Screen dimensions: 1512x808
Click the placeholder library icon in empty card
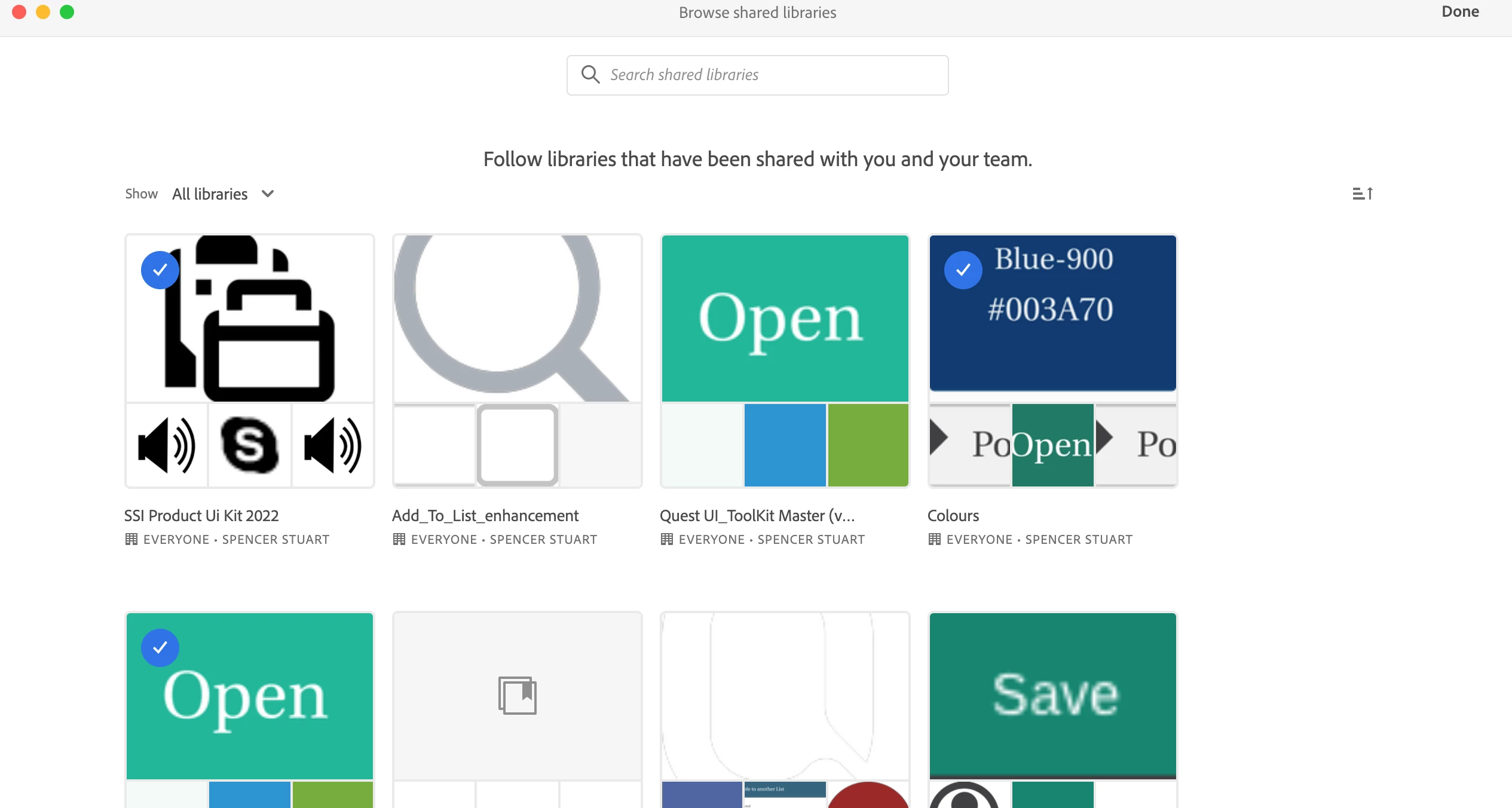coord(517,695)
